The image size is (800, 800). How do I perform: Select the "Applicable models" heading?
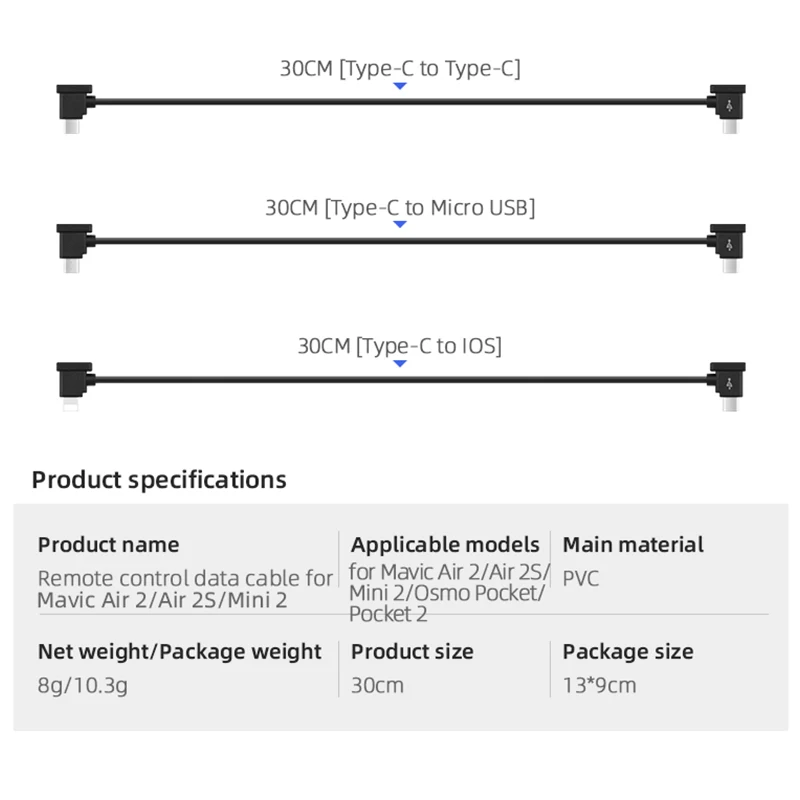(x=445, y=545)
